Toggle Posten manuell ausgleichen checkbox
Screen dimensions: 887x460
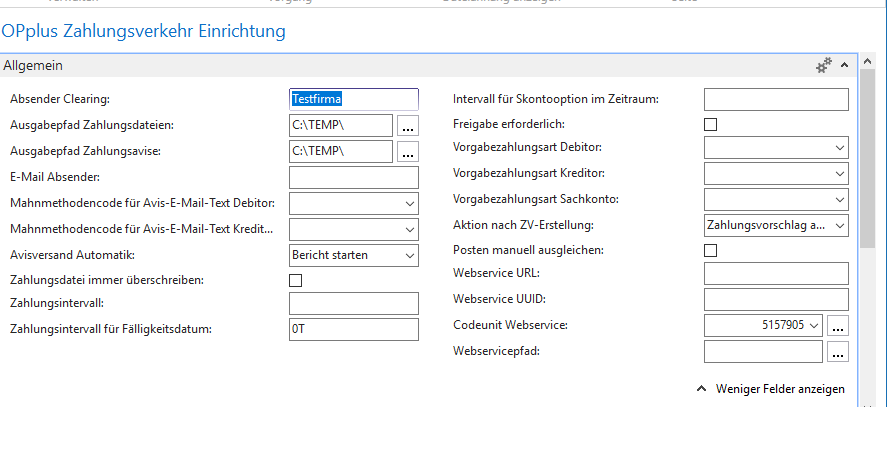[711, 251]
